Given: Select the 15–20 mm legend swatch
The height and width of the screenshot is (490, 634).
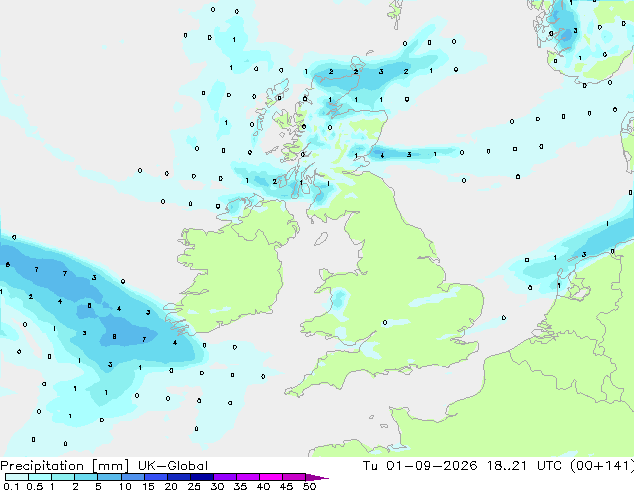Looking at the screenshot, I should coord(155,477).
